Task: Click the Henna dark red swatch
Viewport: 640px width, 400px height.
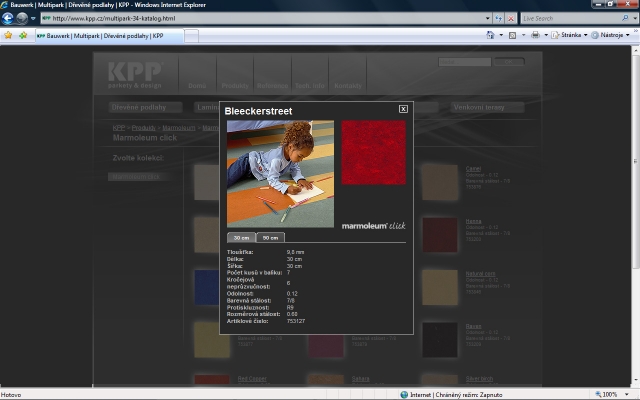Action: [x=440, y=235]
